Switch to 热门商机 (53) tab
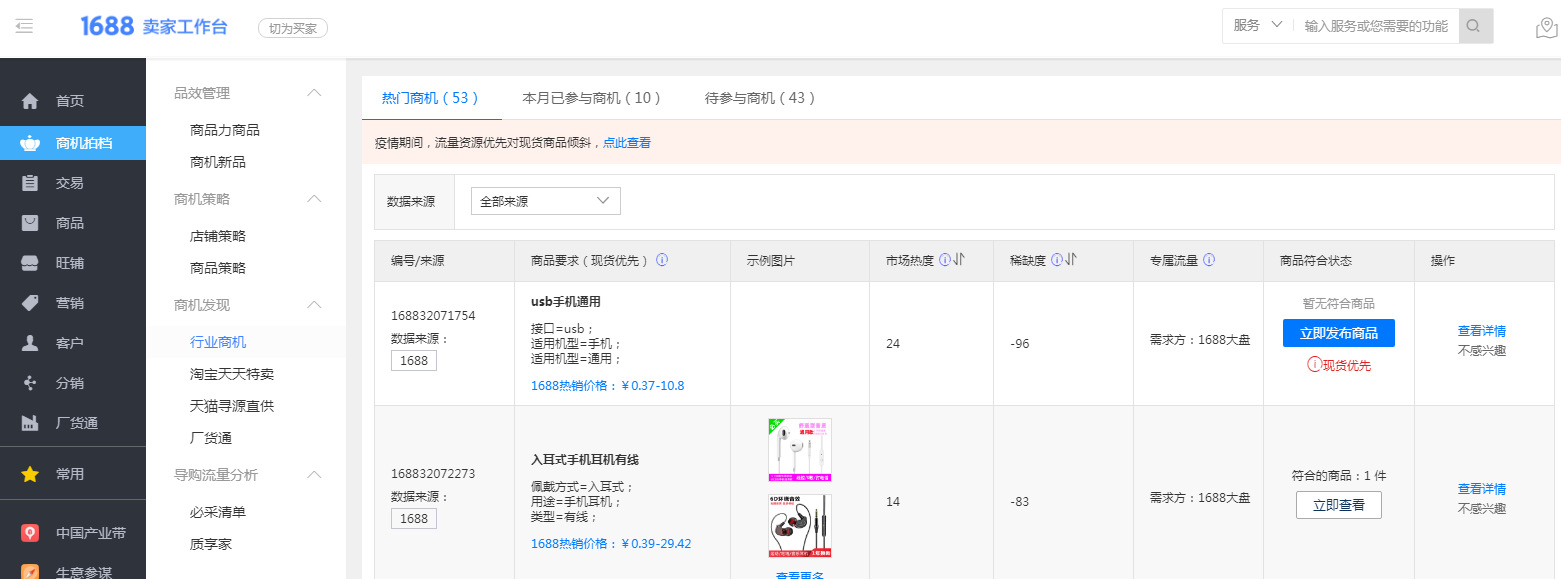The height and width of the screenshot is (579, 1561). [430, 98]
